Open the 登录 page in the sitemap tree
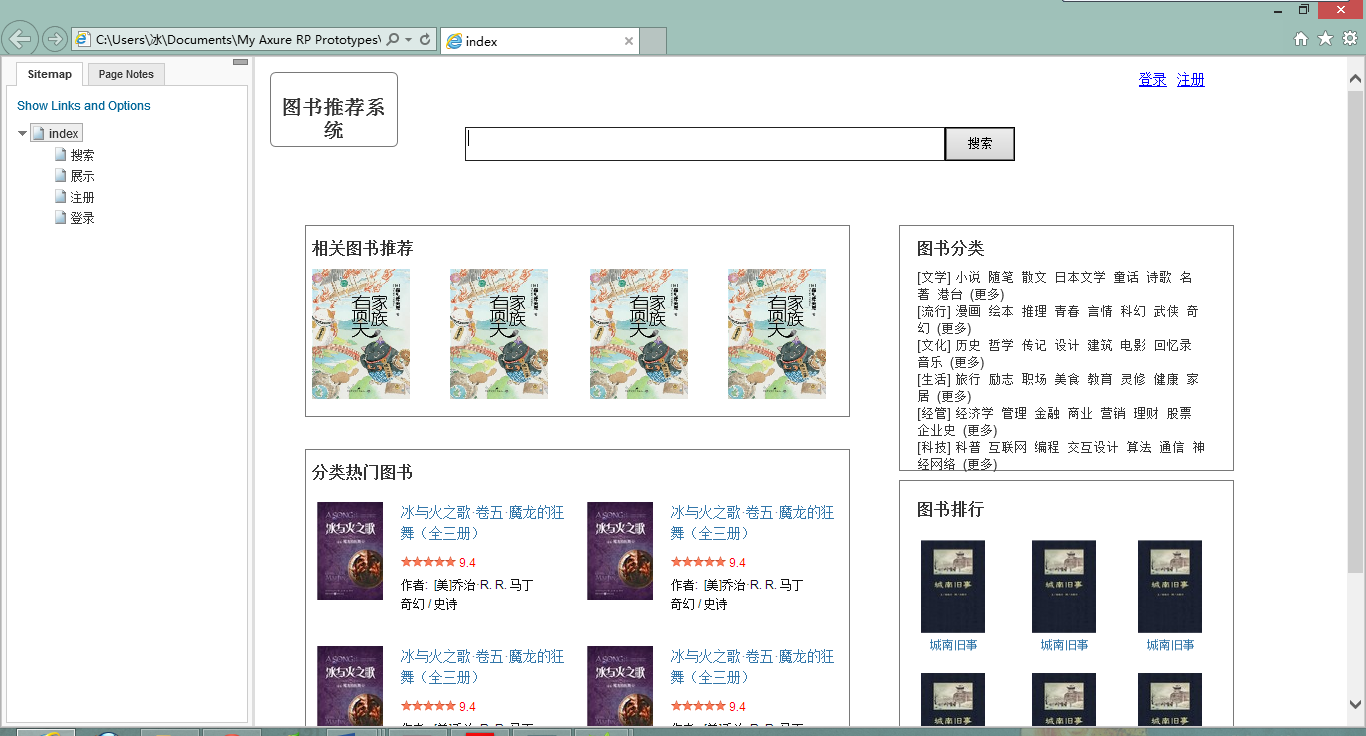Image resolution: width=1366 pixels, height=736 pixels. tap(82, 218)
